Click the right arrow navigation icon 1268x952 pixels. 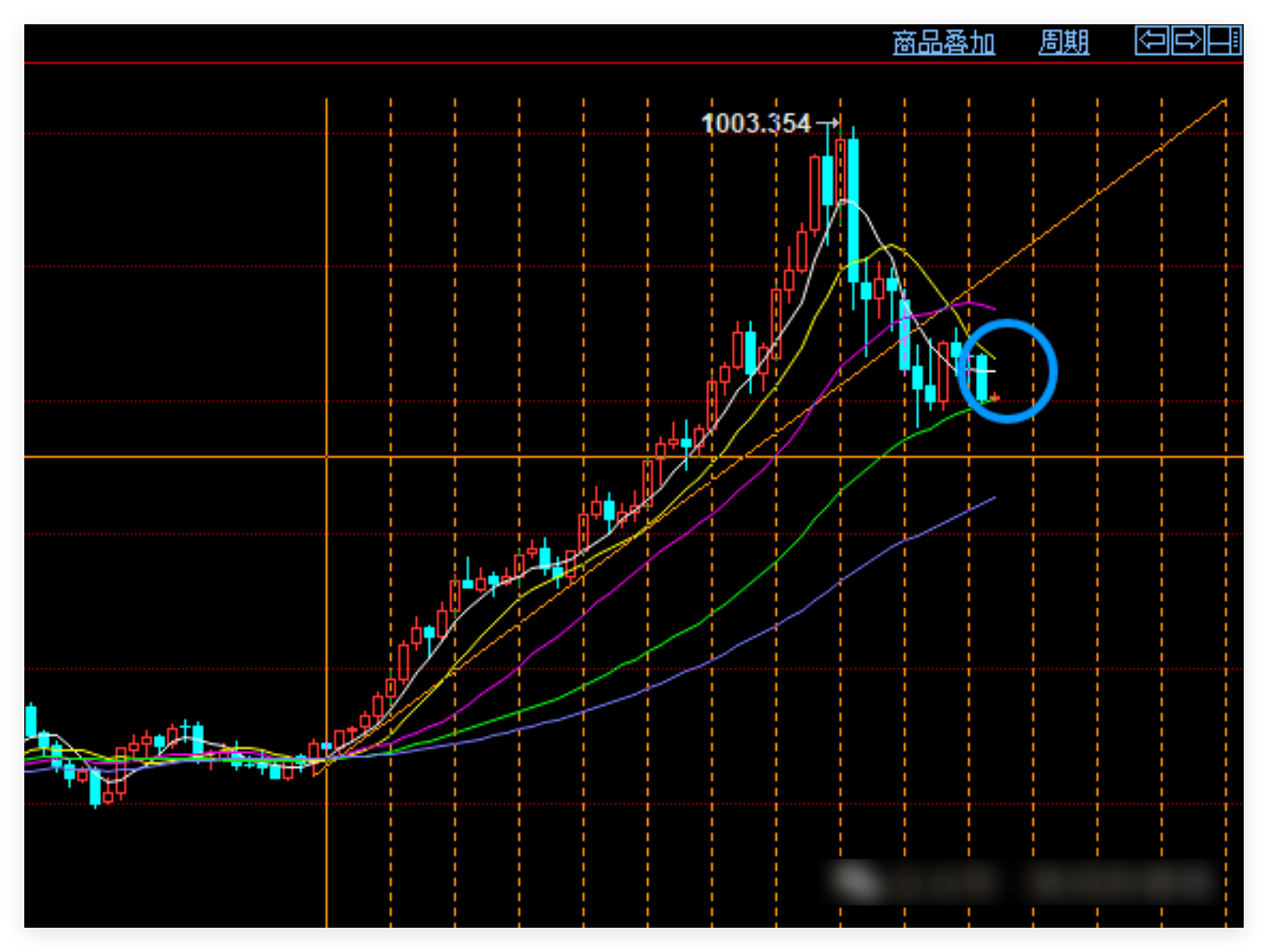point(1187,40)
